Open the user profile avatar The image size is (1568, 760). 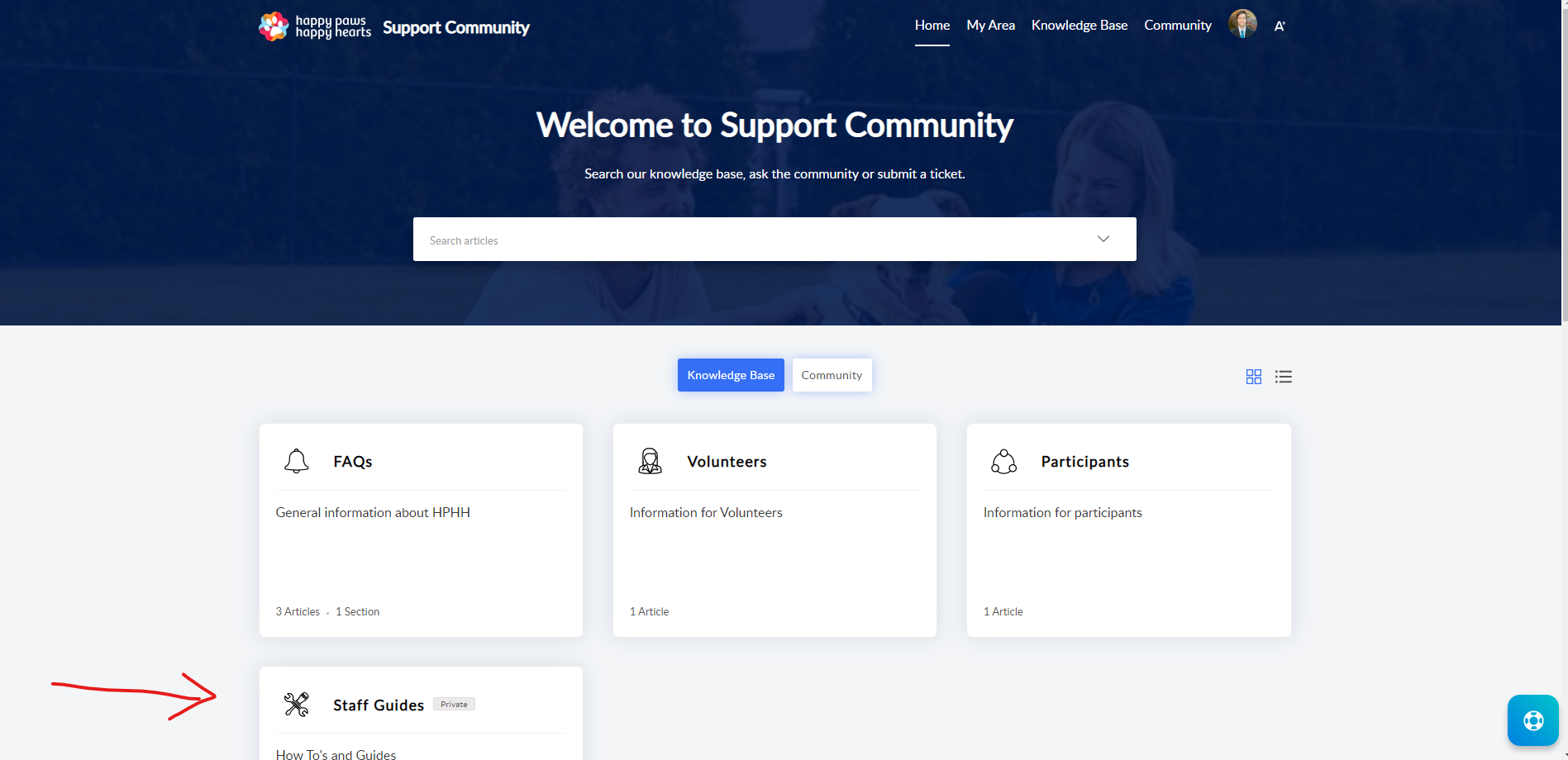(1242, 25)
